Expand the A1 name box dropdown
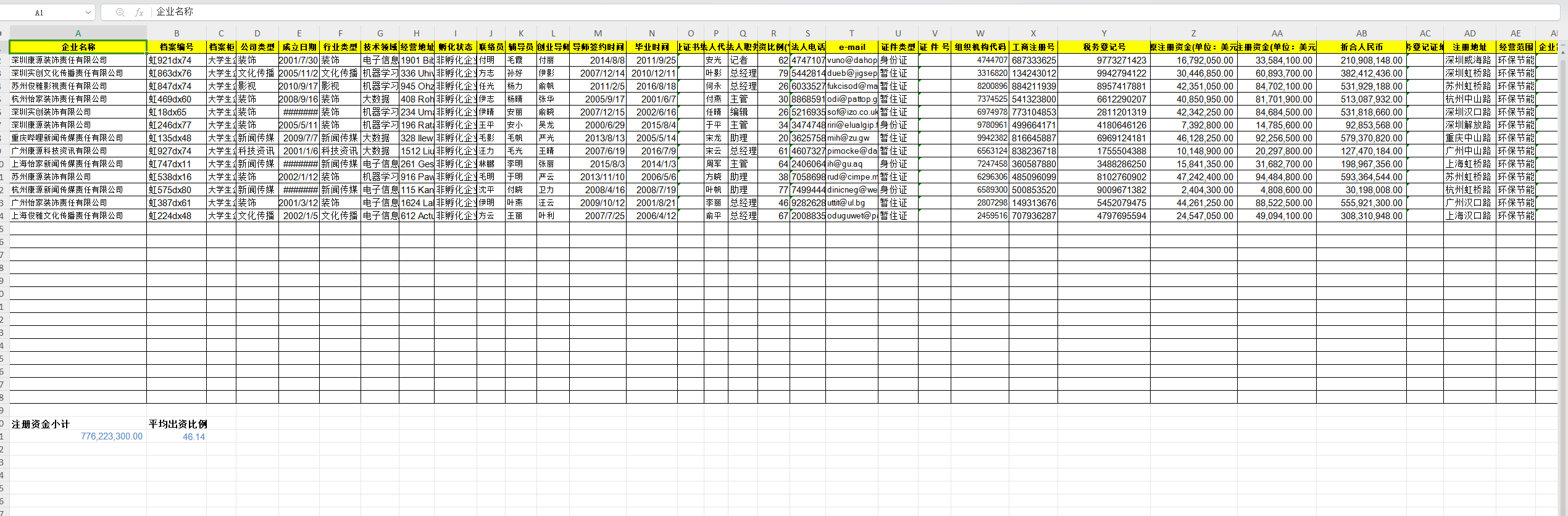The height and width of the screenshot is (516, 1568). point(88,12)
